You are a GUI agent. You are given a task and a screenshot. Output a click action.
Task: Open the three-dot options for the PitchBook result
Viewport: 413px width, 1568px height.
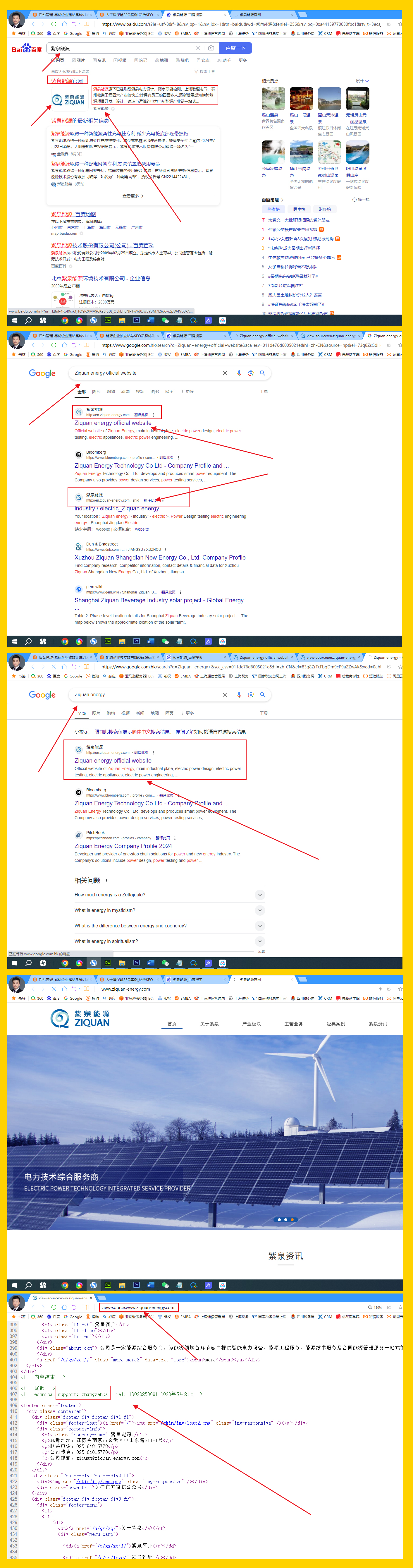pos(174,838)
